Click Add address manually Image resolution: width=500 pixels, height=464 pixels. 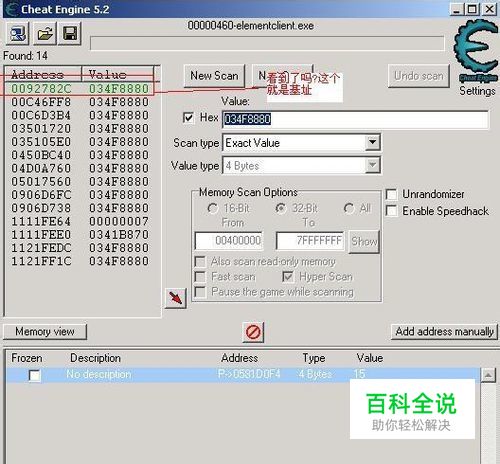pos(444,332)
